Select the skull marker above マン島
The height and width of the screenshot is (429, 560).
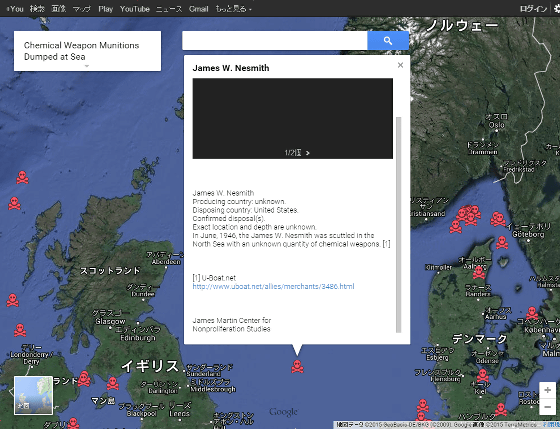pos(112,383)
